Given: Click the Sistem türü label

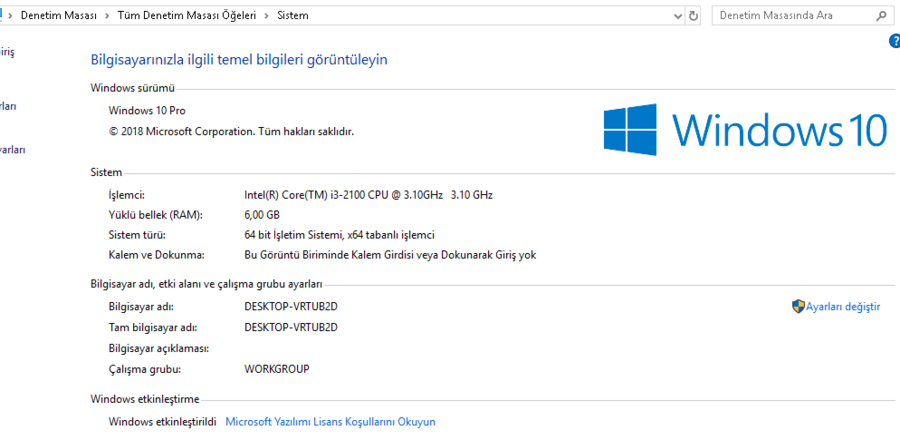Looking at the screenshot, I should tap(137, 235).
